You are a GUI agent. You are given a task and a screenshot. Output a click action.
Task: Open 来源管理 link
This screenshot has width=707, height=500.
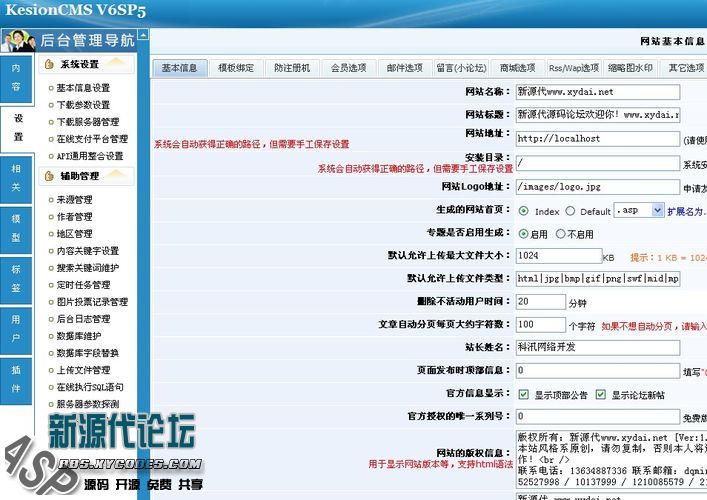(x=74, y=200)
